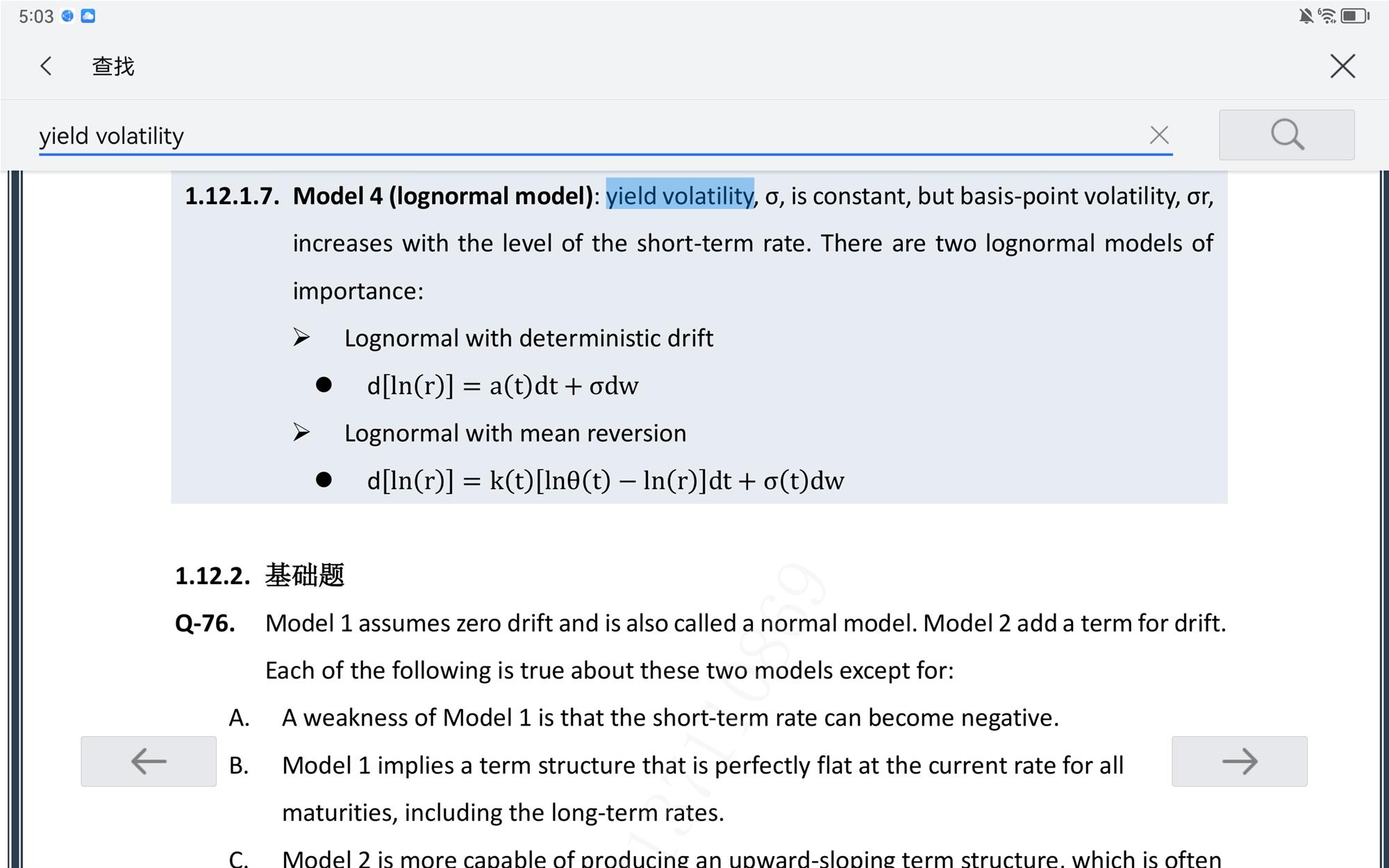Tap the back arrow beside 查找

47,66
